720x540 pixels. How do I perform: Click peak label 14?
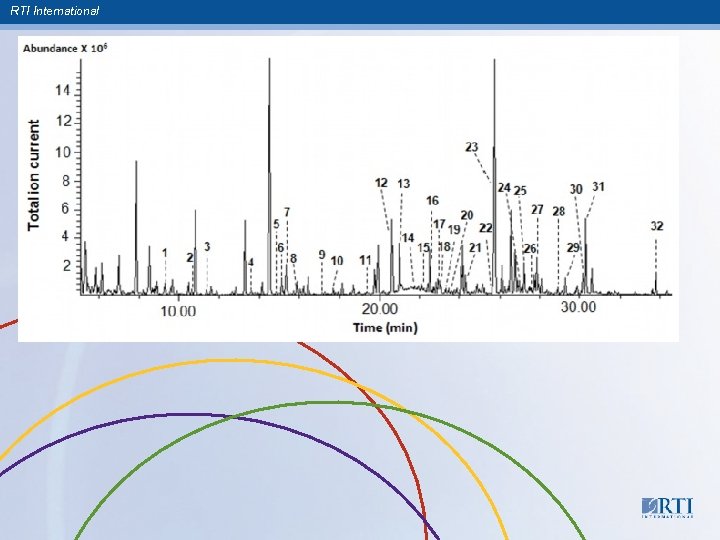(408, 238)
